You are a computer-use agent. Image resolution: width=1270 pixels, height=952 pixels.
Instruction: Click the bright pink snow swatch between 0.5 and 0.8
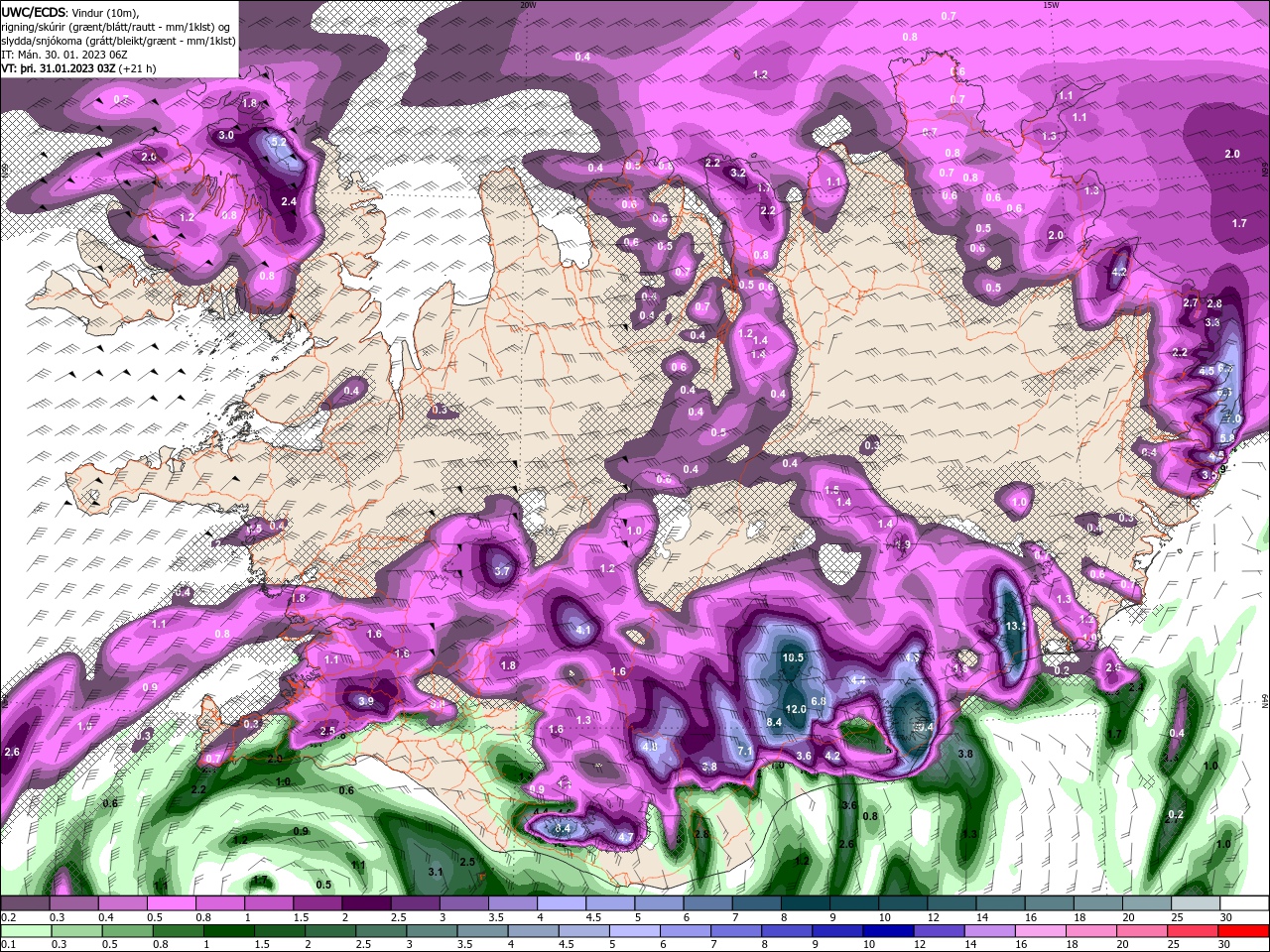171,903
